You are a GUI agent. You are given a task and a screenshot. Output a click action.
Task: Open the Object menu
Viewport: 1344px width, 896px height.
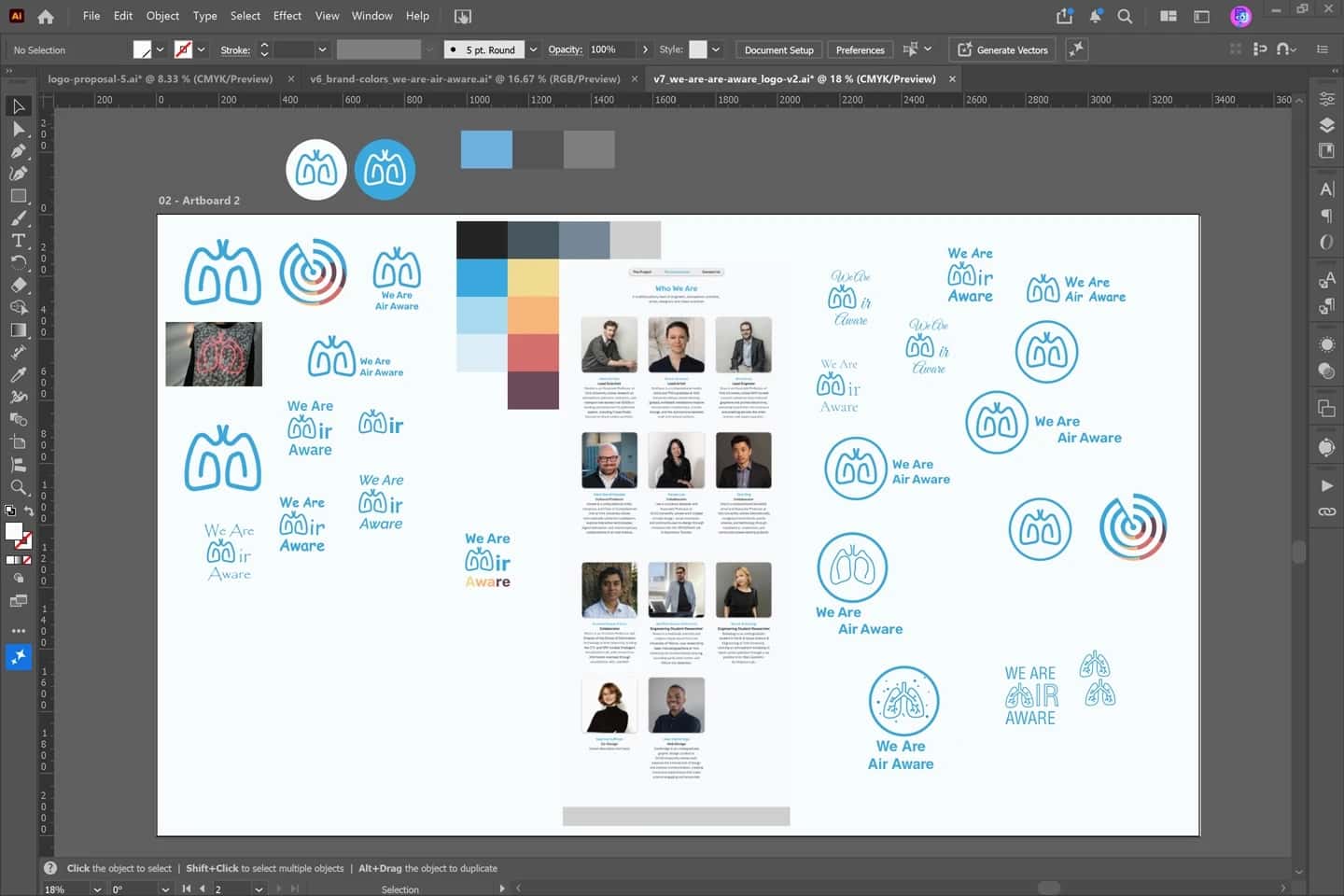[x=162, y=16]
